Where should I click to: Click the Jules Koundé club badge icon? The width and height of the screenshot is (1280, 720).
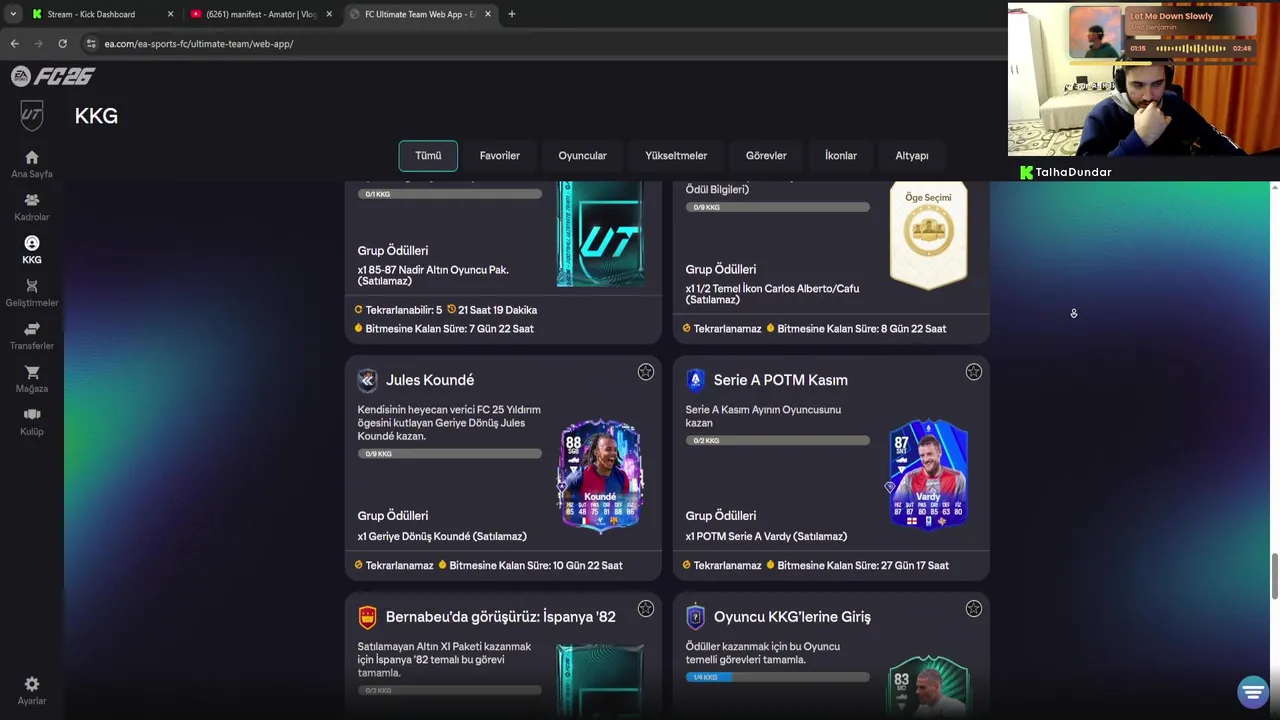368,380
